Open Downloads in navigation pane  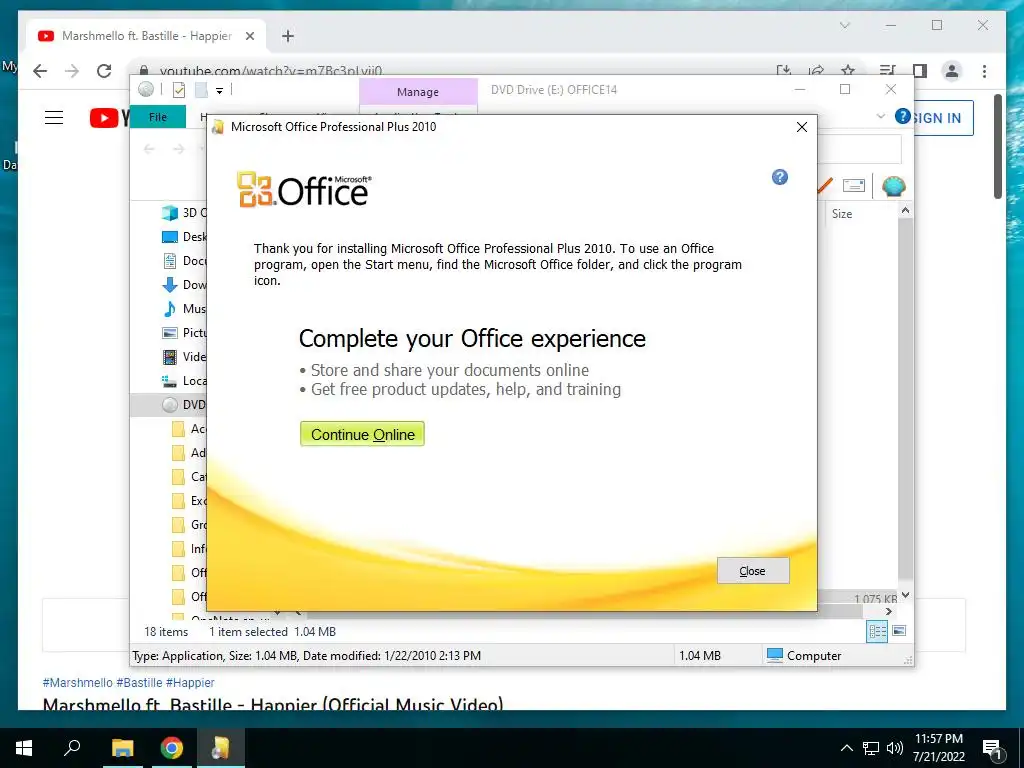coord(185,285)
